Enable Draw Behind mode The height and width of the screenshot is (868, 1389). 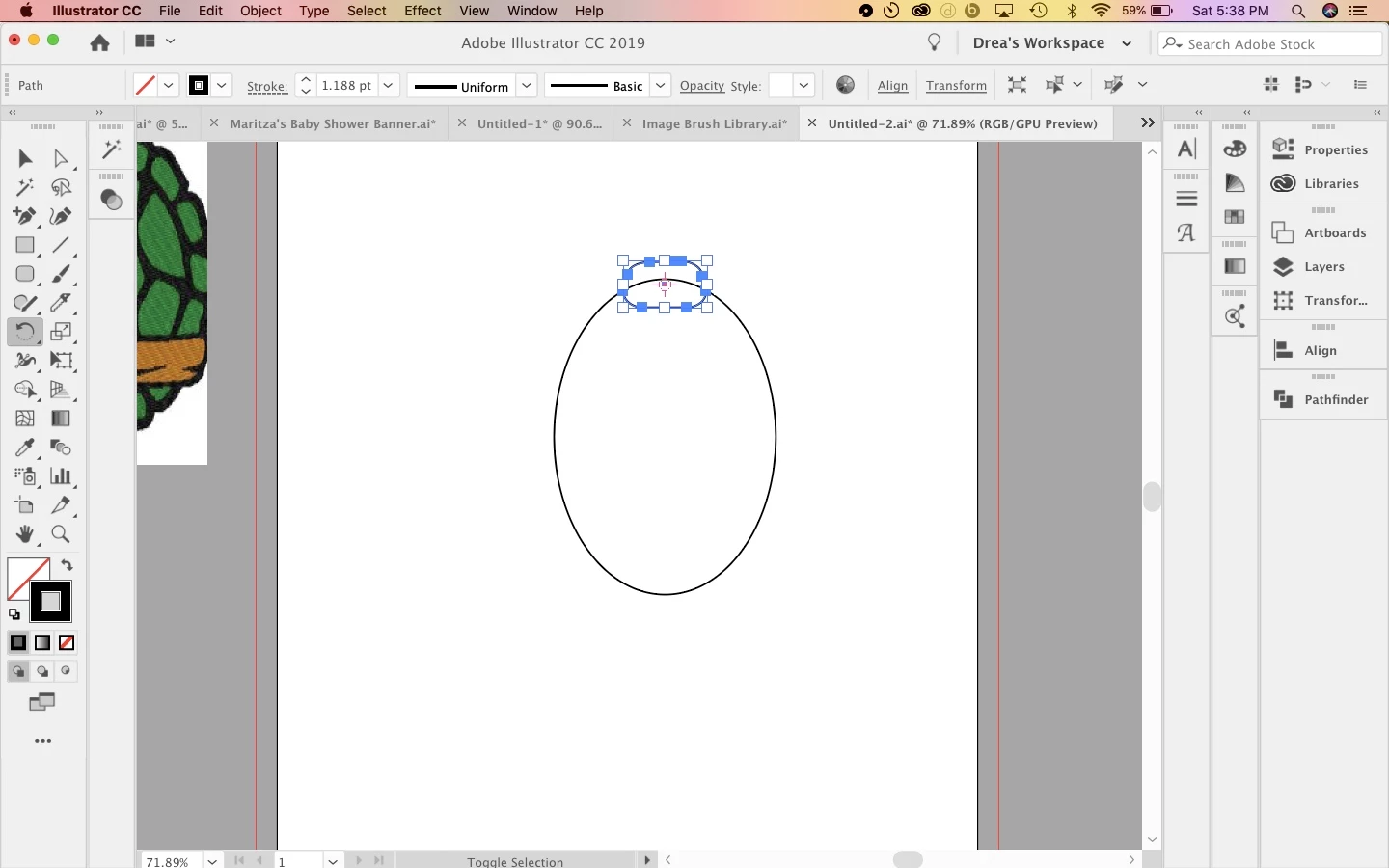tap(42, 671)
